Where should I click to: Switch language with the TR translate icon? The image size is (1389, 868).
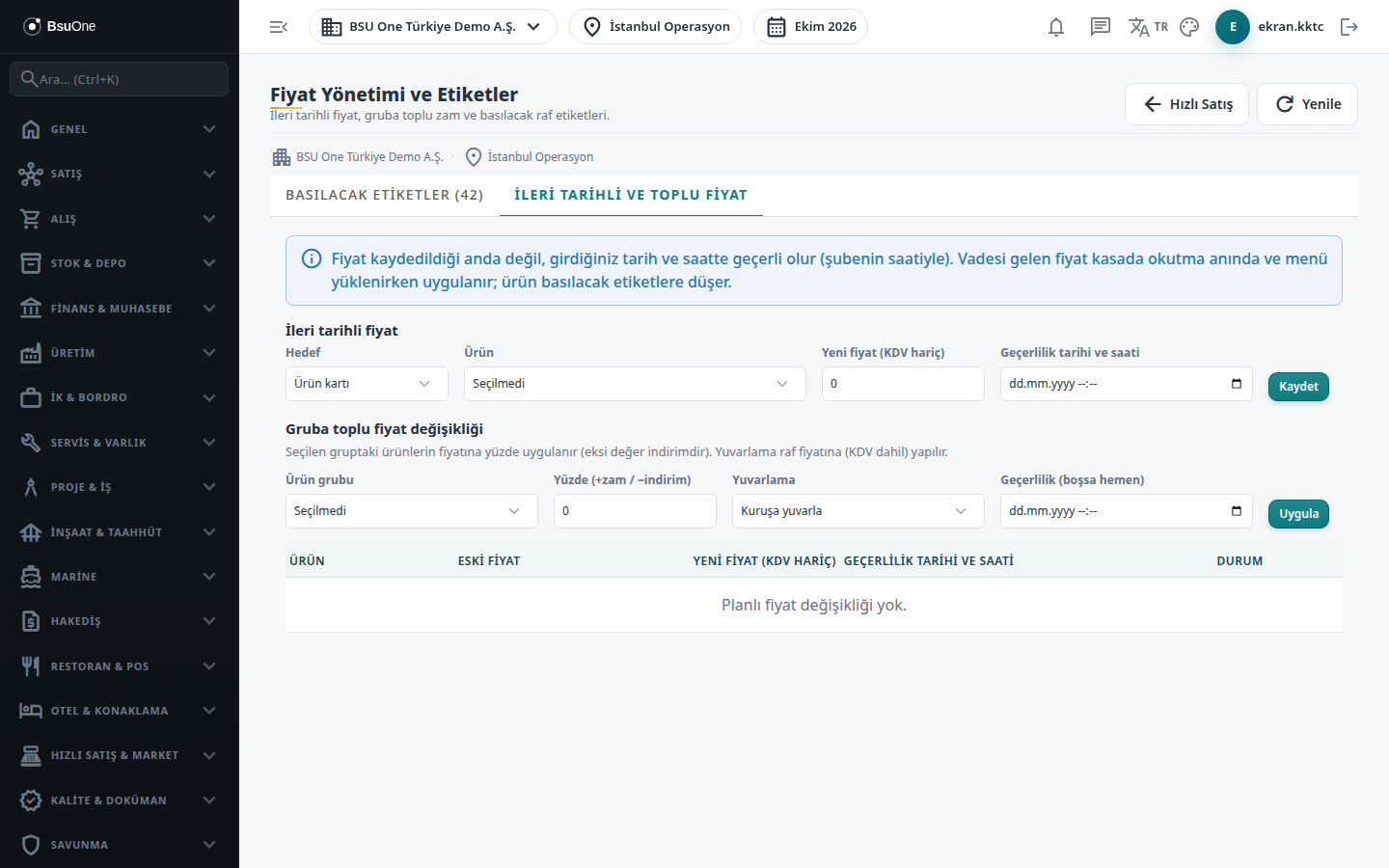pyautogui.click(x=1148, y=27)
